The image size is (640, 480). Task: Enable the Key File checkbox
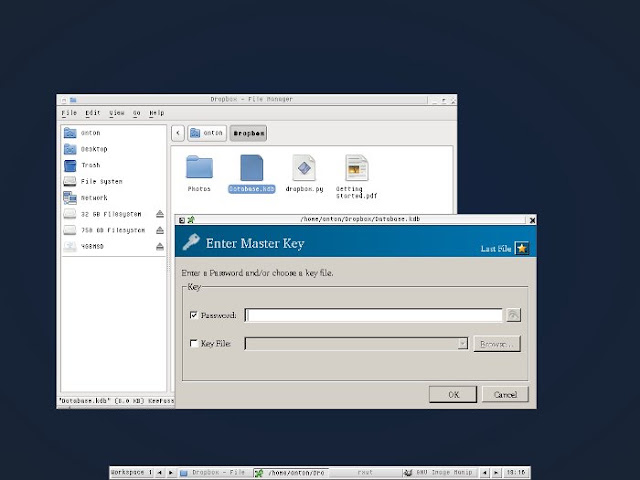(194, 343)
